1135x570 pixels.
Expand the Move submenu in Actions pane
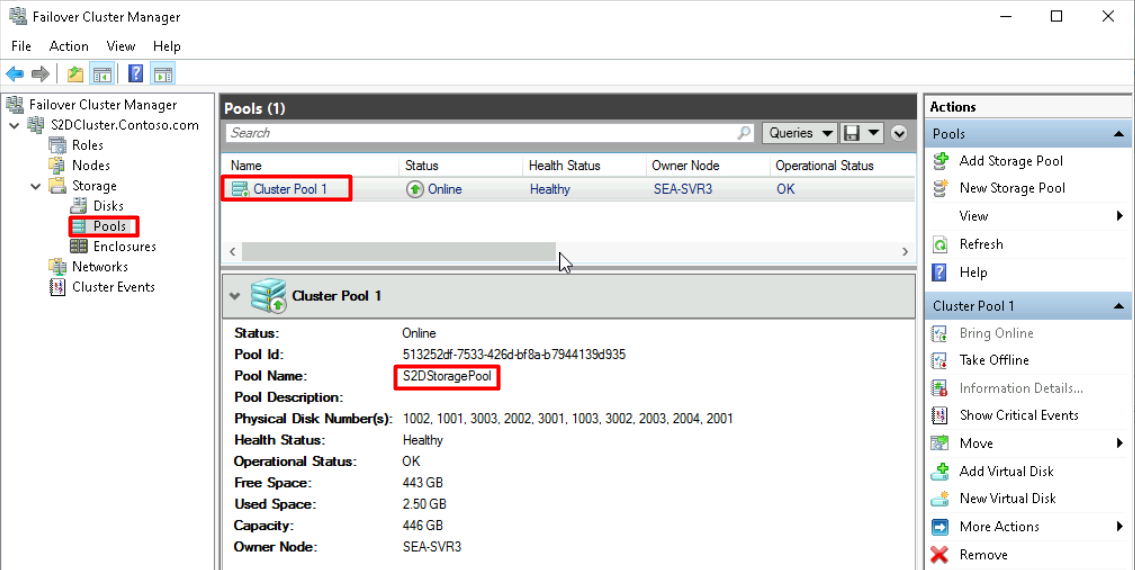[x=1121, y=443]
